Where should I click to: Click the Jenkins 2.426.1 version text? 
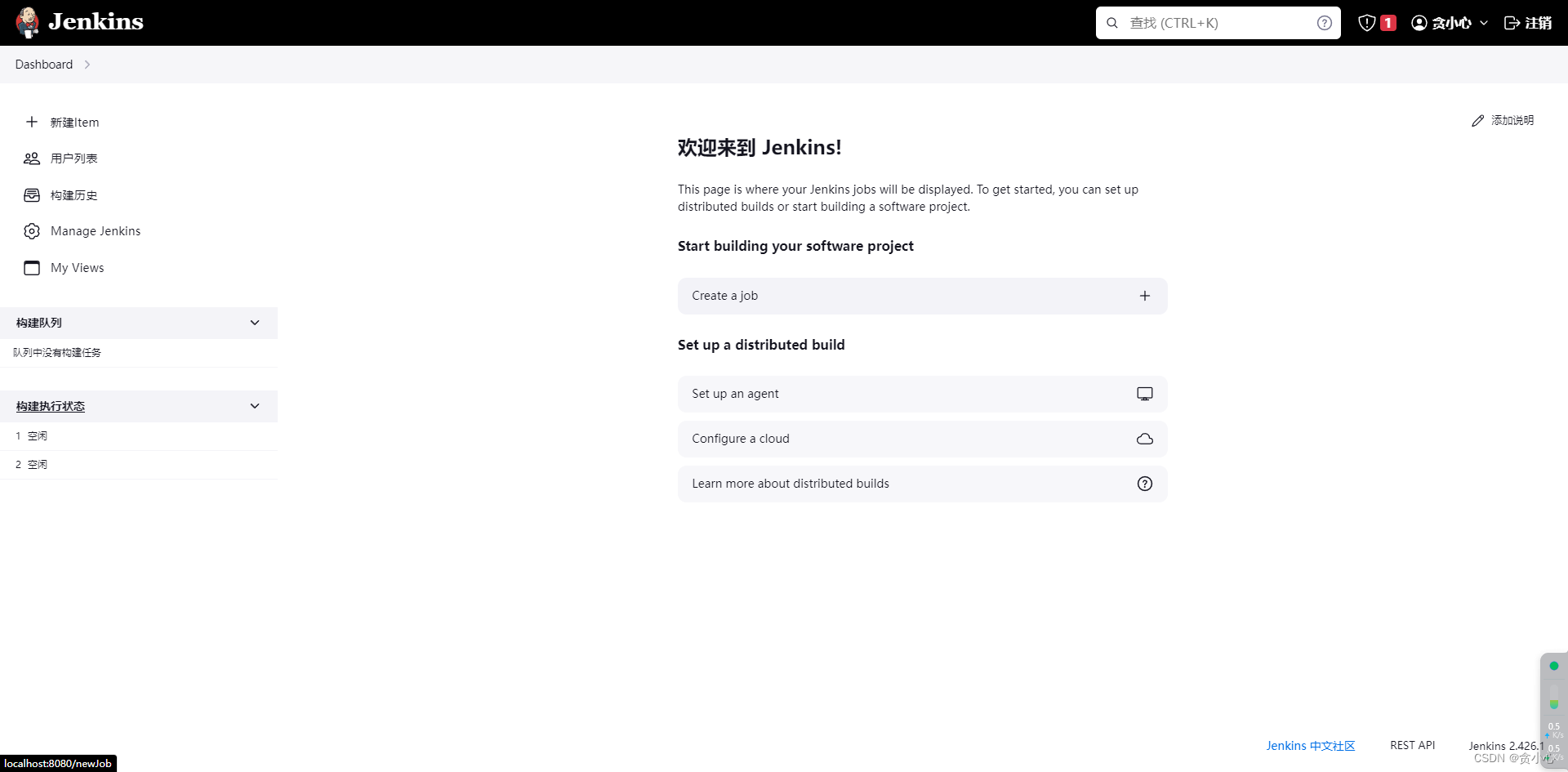click(x=1507, y=746)
